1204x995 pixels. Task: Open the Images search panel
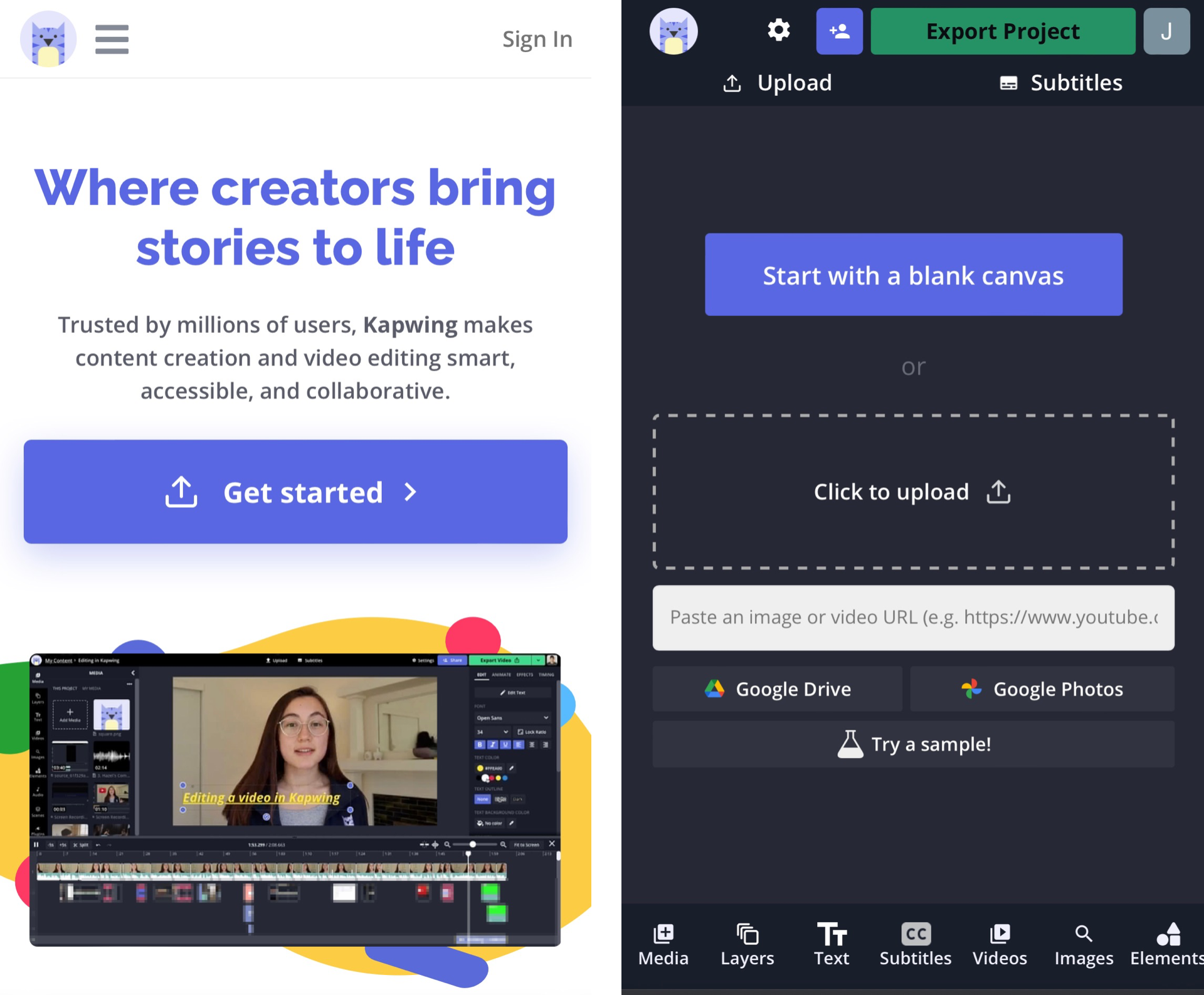(x=1083, y=944)
